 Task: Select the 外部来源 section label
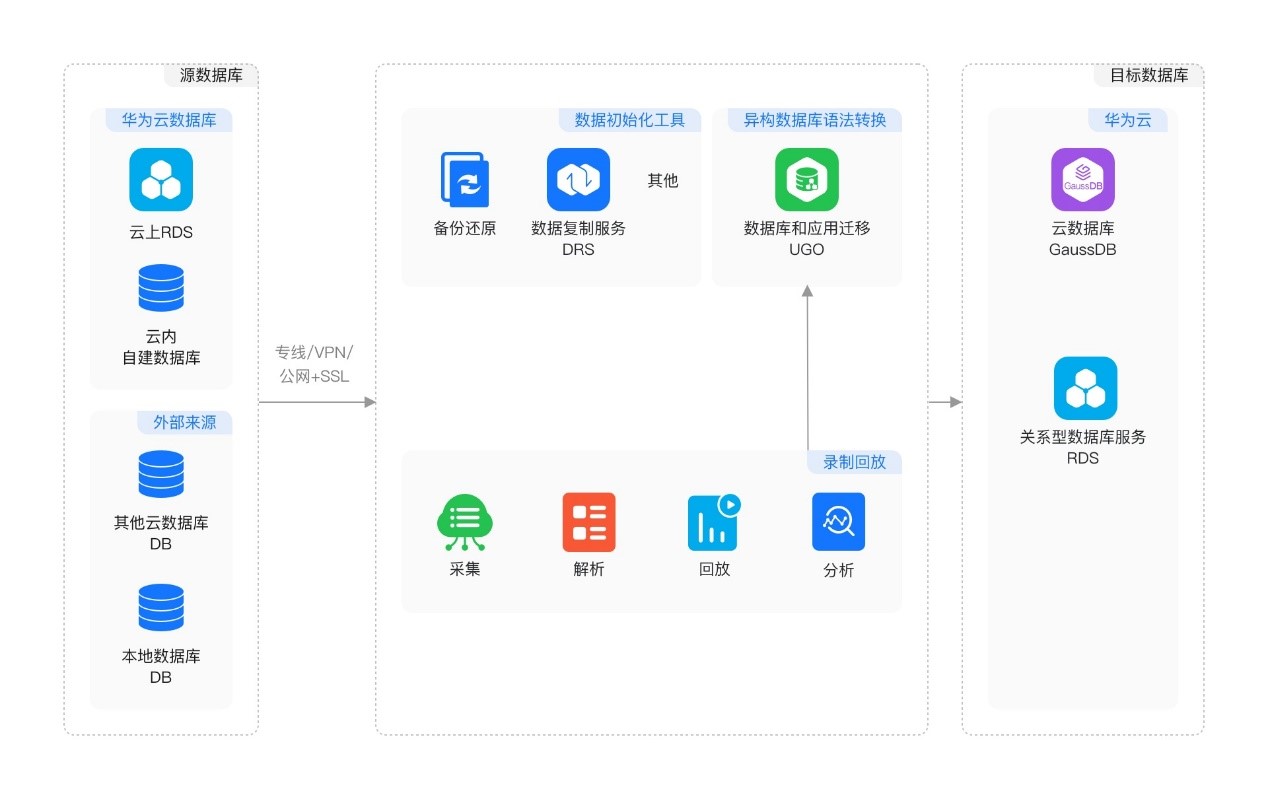click(185, 422)
